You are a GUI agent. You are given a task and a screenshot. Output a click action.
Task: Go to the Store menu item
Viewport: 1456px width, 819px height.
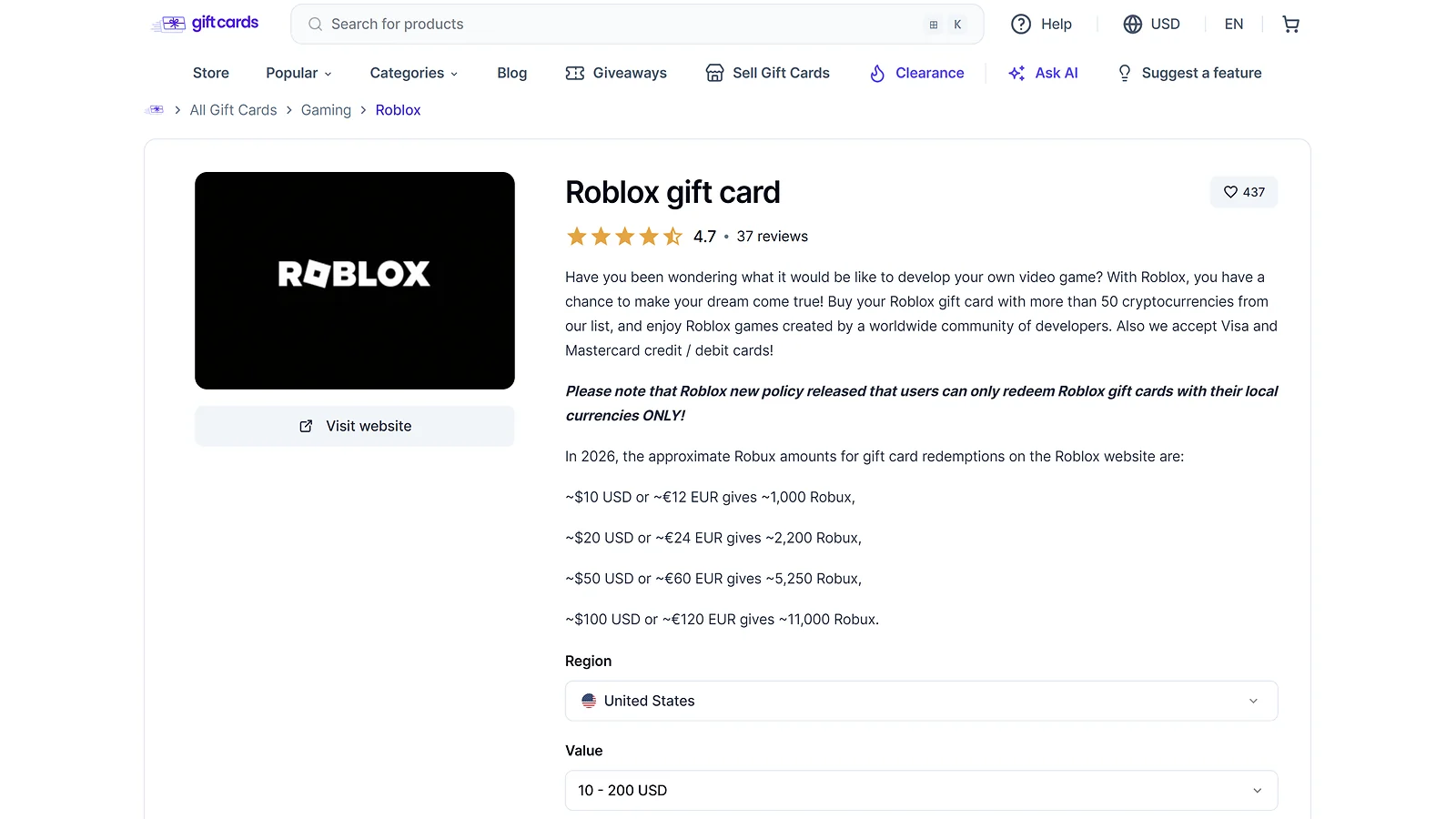211,73
